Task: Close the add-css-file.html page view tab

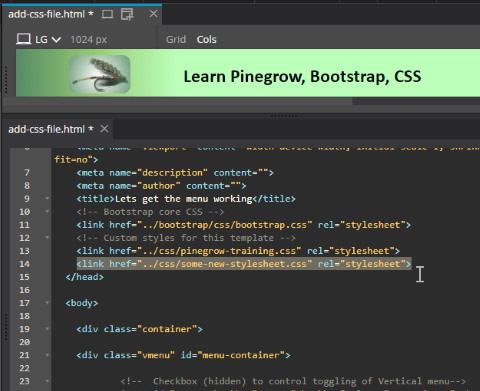Action: coord(153,14)
